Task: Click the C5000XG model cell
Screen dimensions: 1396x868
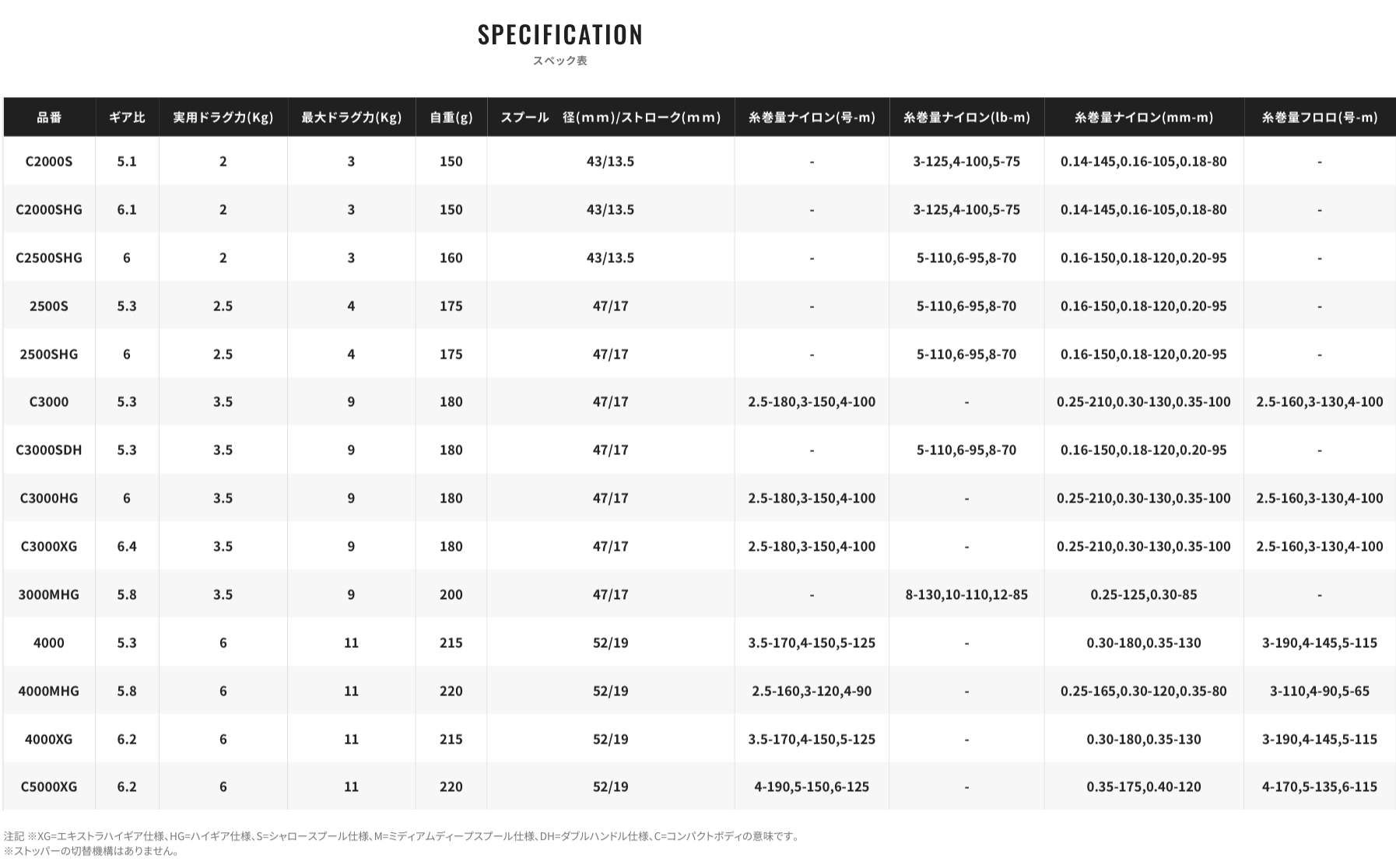Action: [x=49, y=787]
